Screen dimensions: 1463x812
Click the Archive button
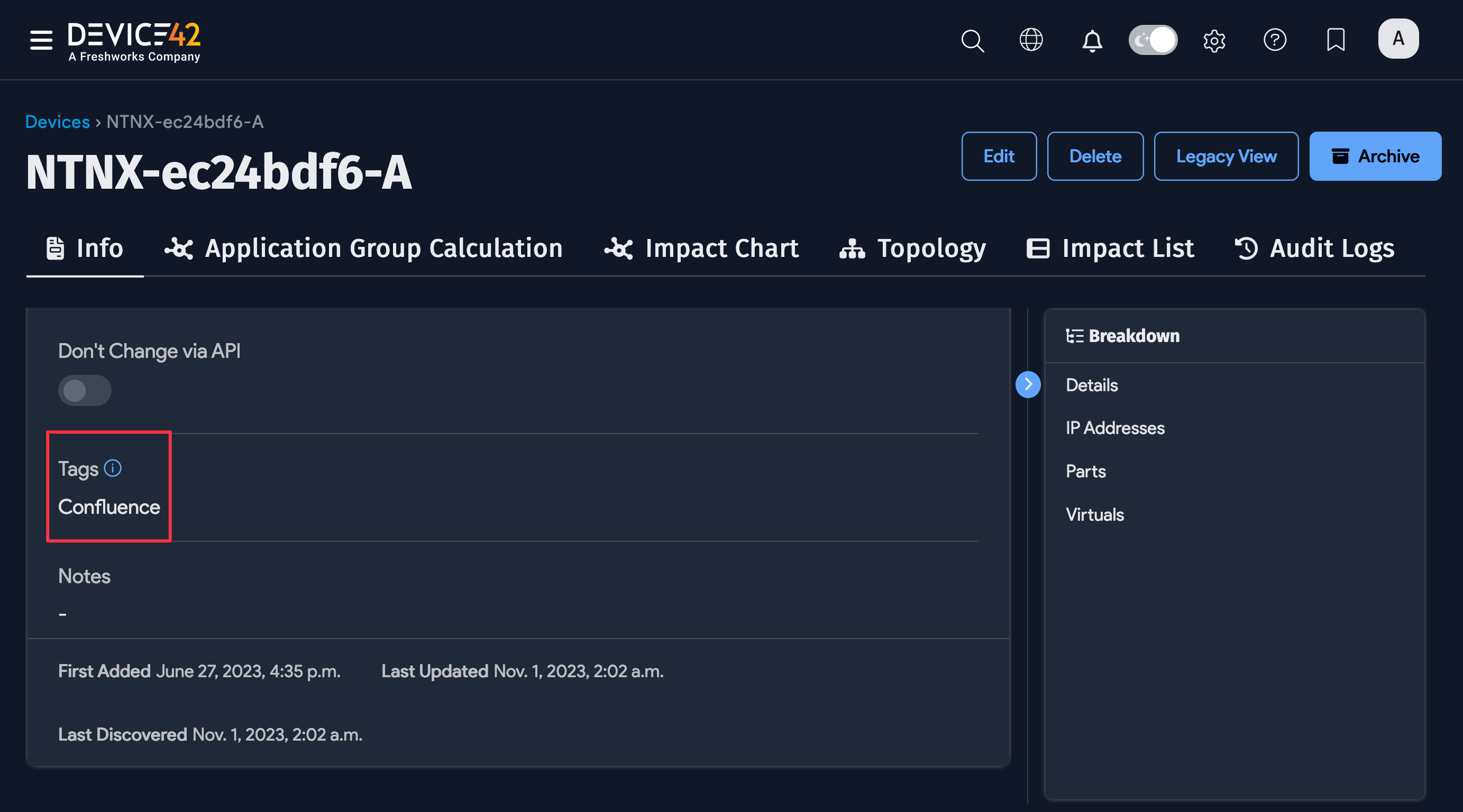point(1375,156)
